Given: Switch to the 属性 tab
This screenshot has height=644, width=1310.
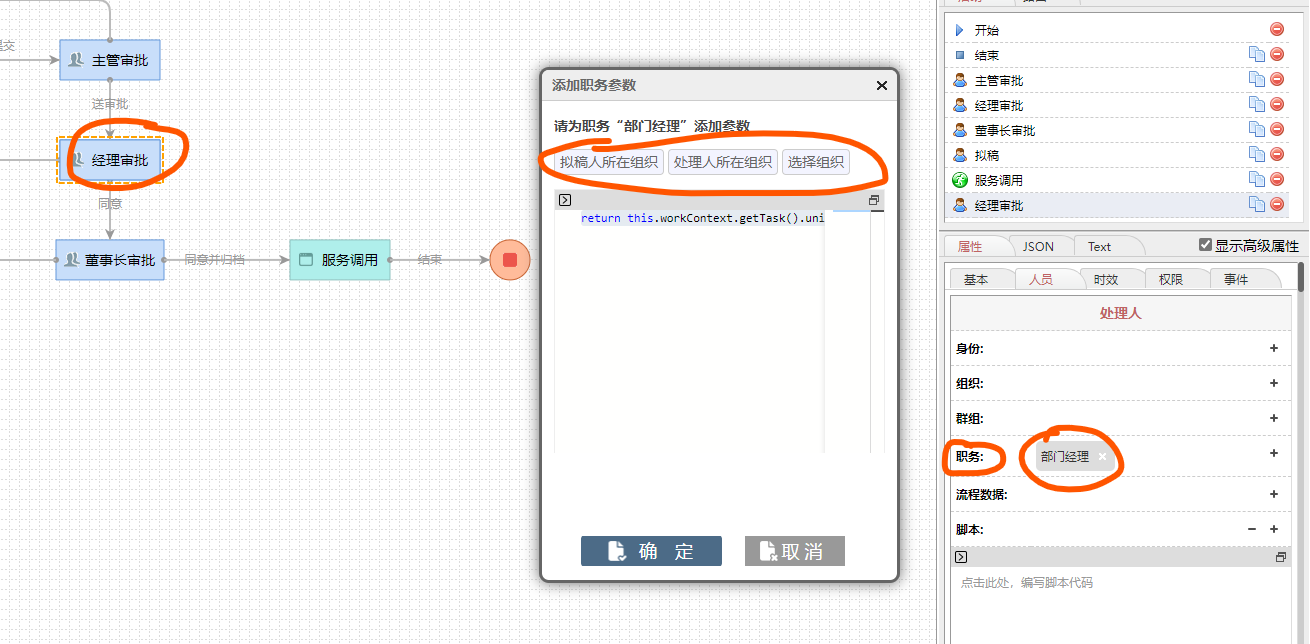Looking at the screenshot, I should point(970,246).
